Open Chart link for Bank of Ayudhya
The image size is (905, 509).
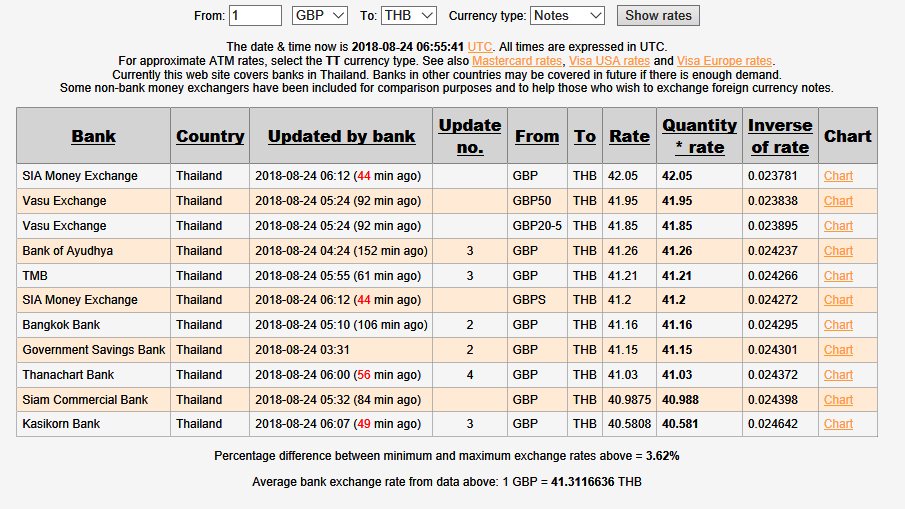pos(838,251)
